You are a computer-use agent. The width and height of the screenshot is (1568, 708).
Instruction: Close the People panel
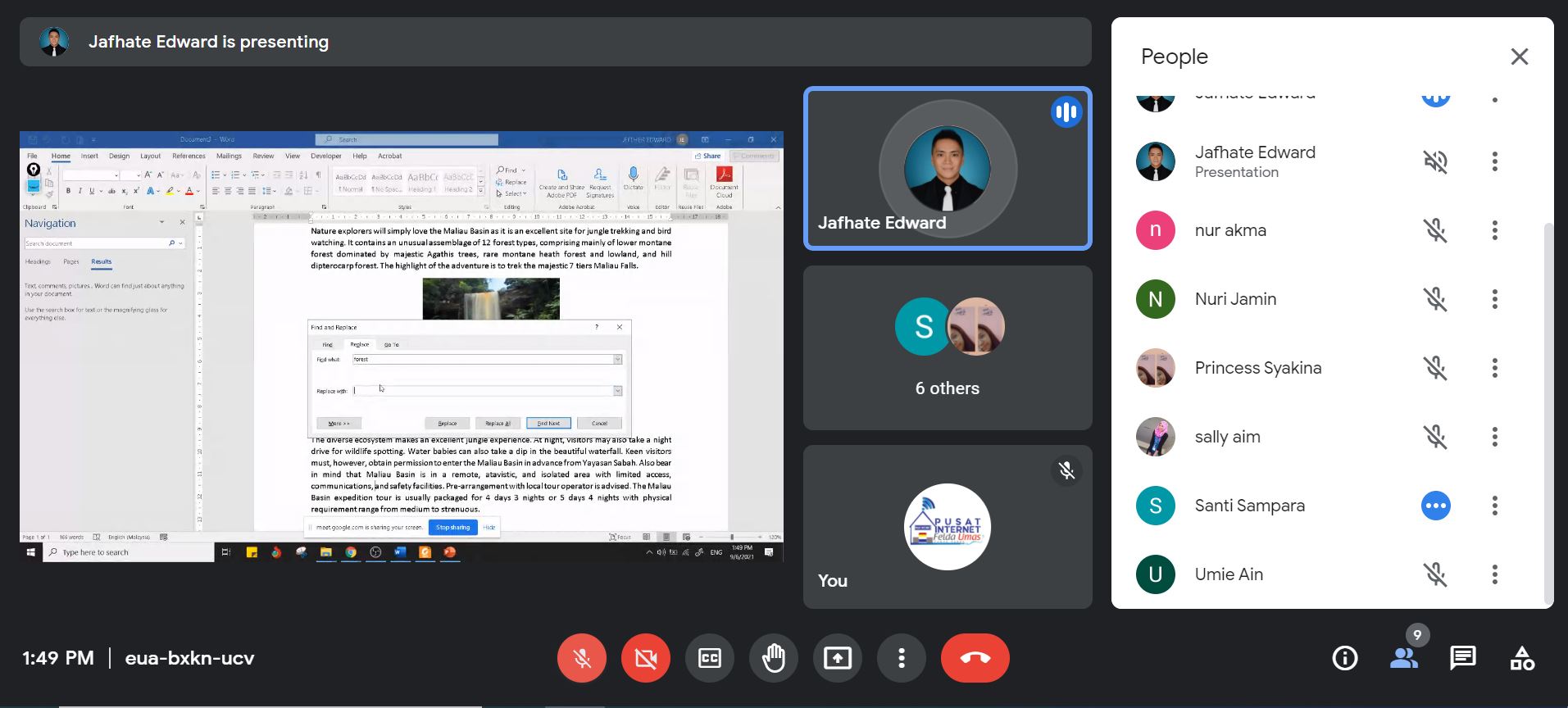[1520, 57]
